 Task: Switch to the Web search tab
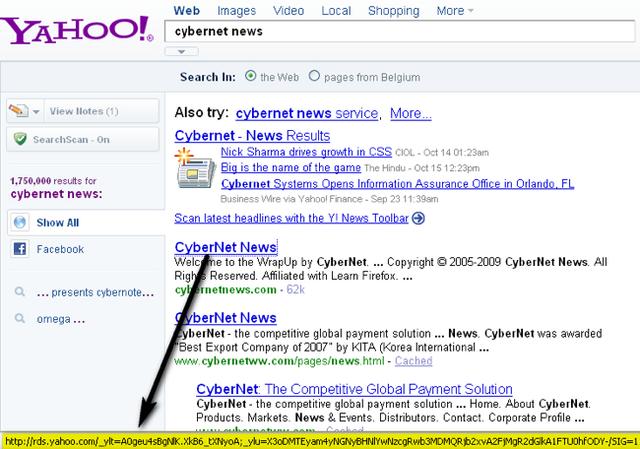click(187, 11)
